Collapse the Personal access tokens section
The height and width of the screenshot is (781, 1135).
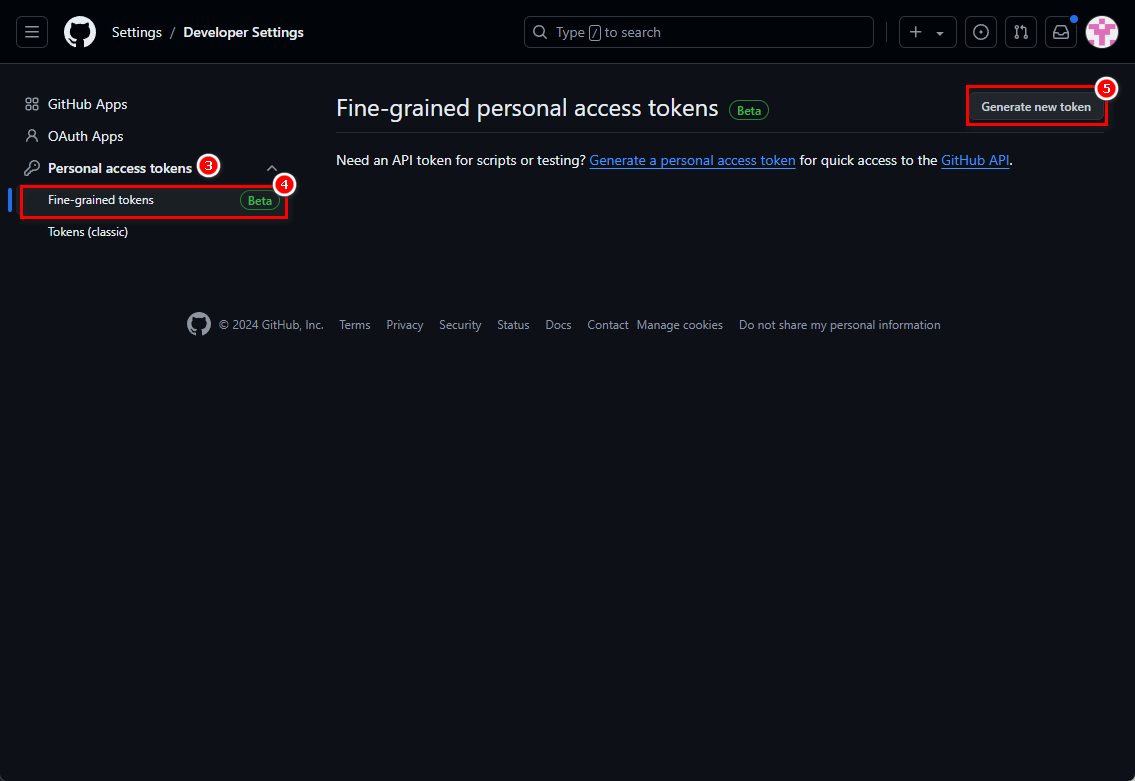pyautogui.click(x=272, y=168)
